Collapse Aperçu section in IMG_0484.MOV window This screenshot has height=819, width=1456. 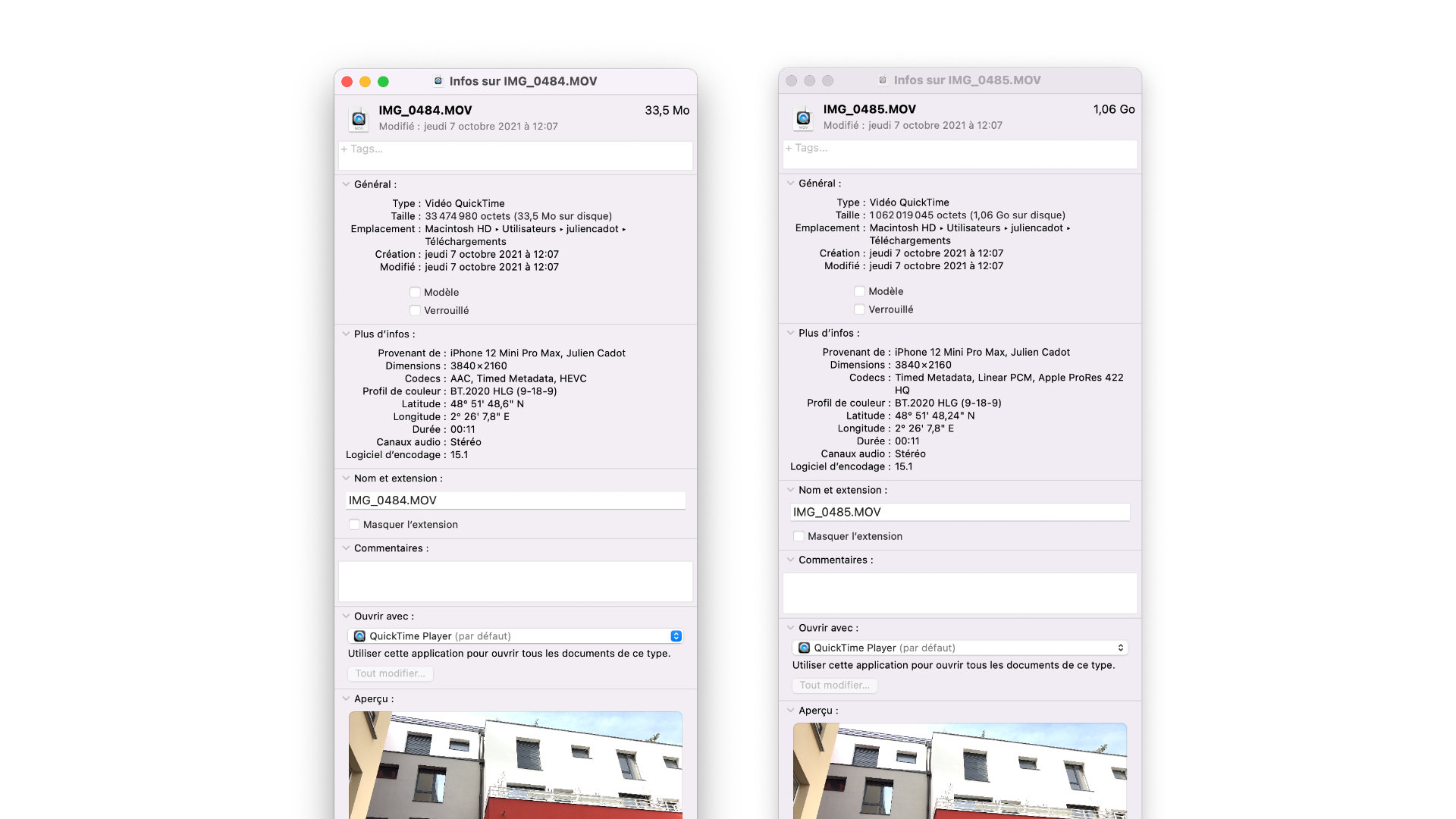pos(346,699)
